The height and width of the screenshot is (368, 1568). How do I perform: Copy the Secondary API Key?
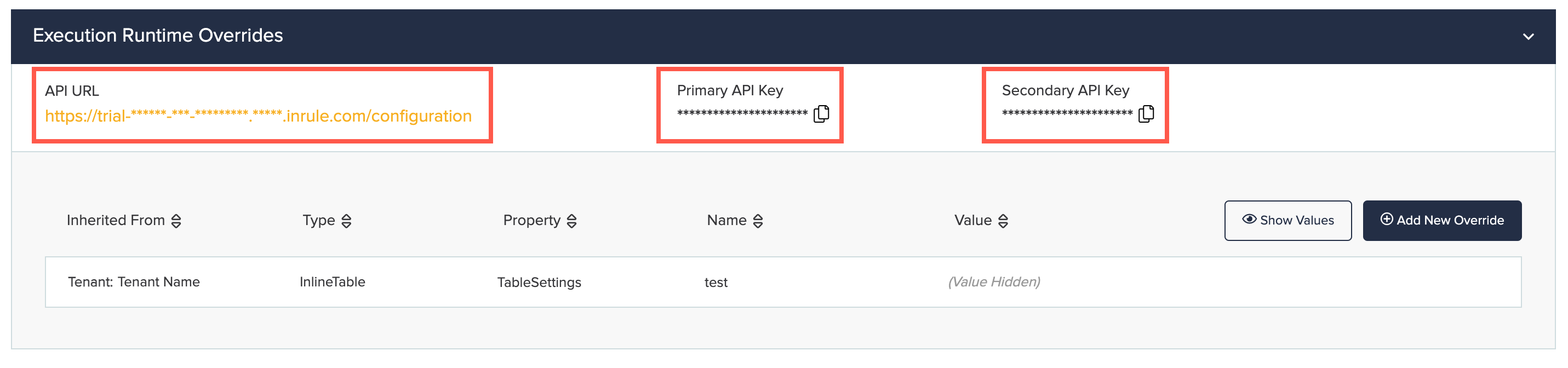[1147, 113]
